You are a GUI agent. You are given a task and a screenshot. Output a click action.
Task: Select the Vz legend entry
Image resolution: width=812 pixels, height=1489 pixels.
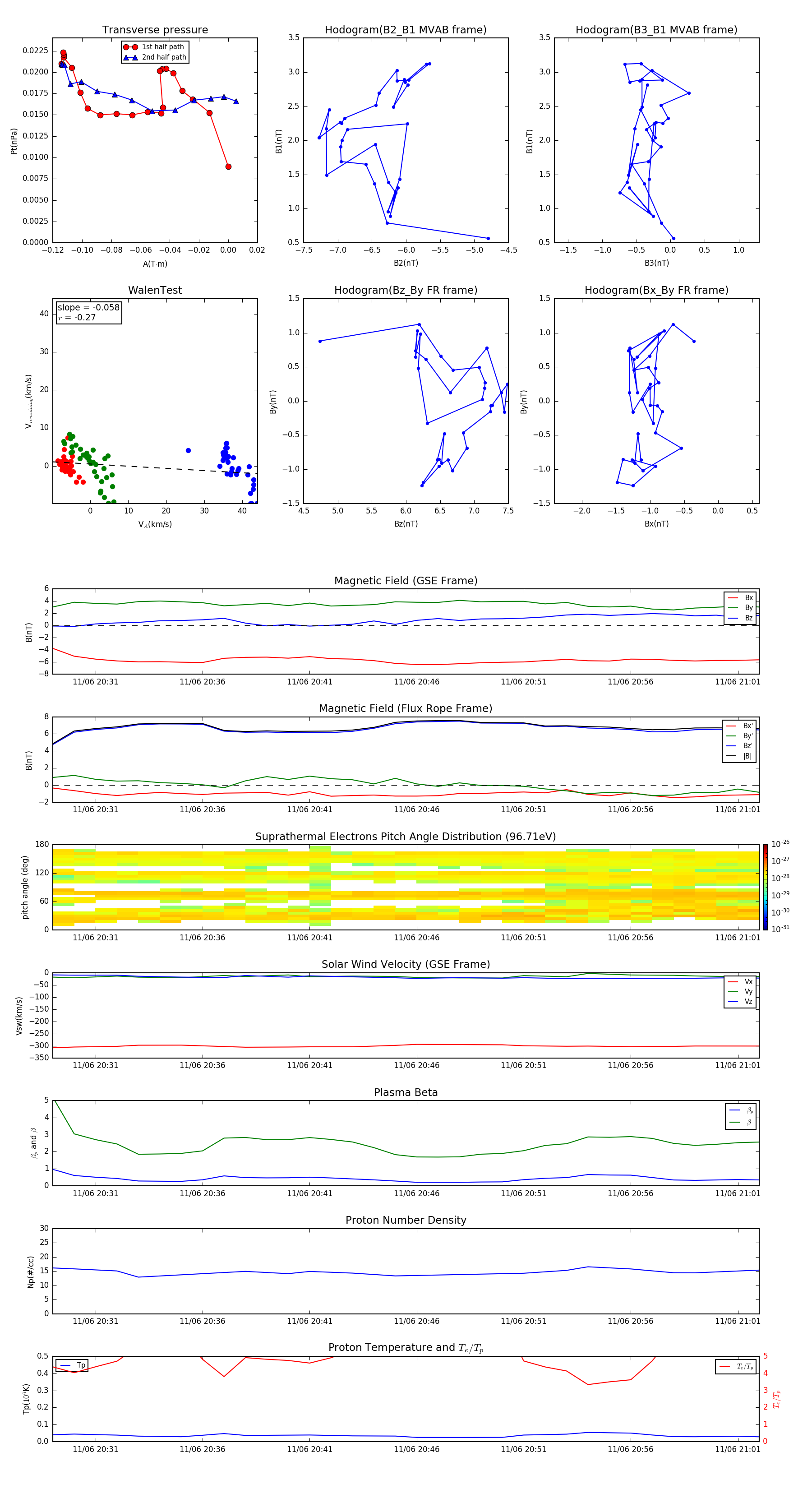(740, 1002)
